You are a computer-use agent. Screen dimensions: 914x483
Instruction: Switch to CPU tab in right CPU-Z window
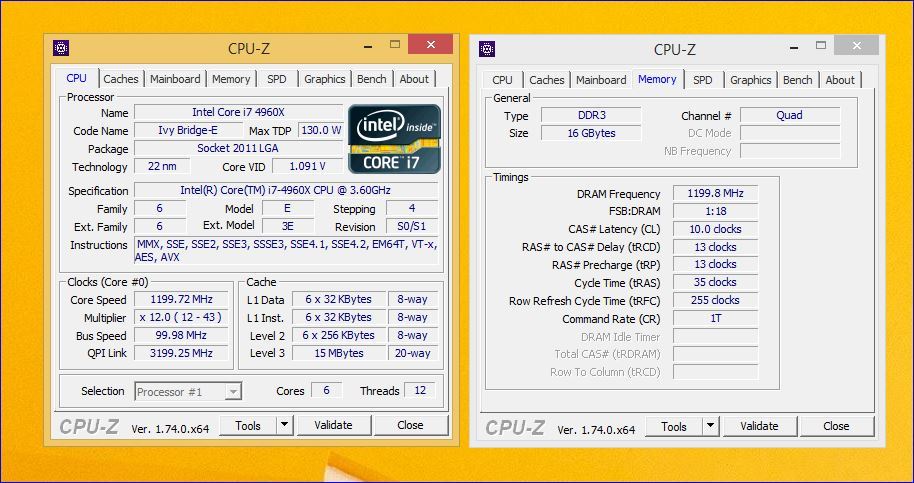tap(502, 80)
